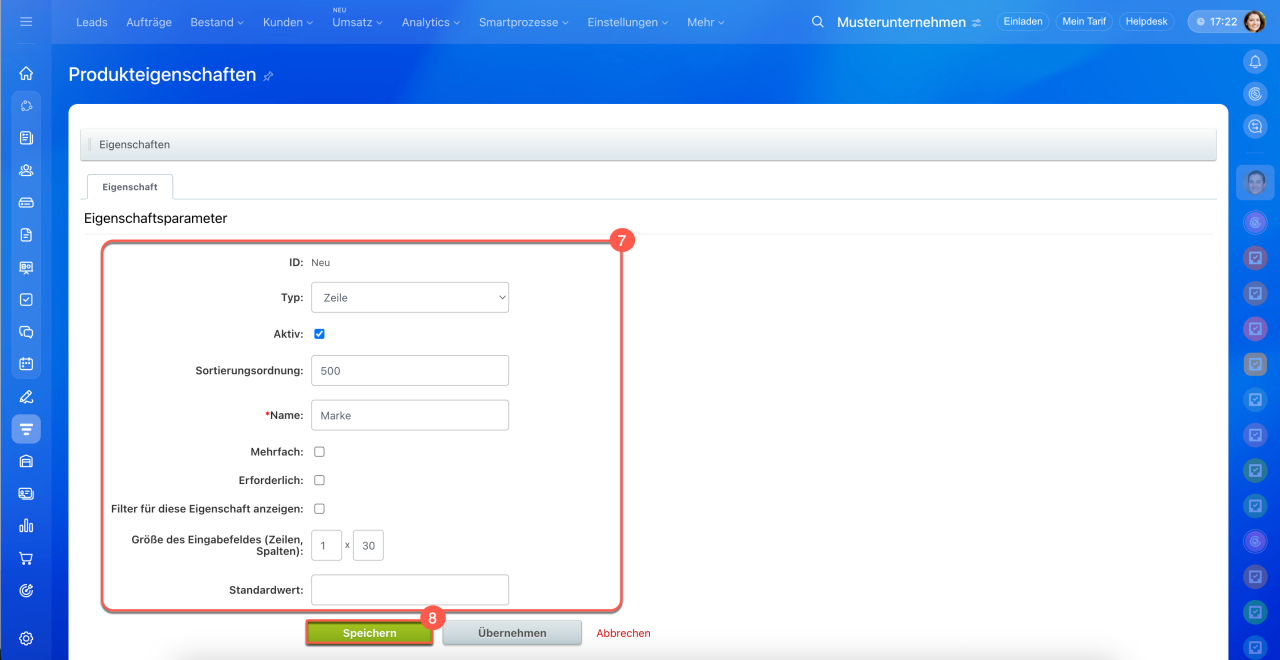Select the Eigenschaft tab
This screenshot has width=1280, height=660.
[x=130, y=187]
